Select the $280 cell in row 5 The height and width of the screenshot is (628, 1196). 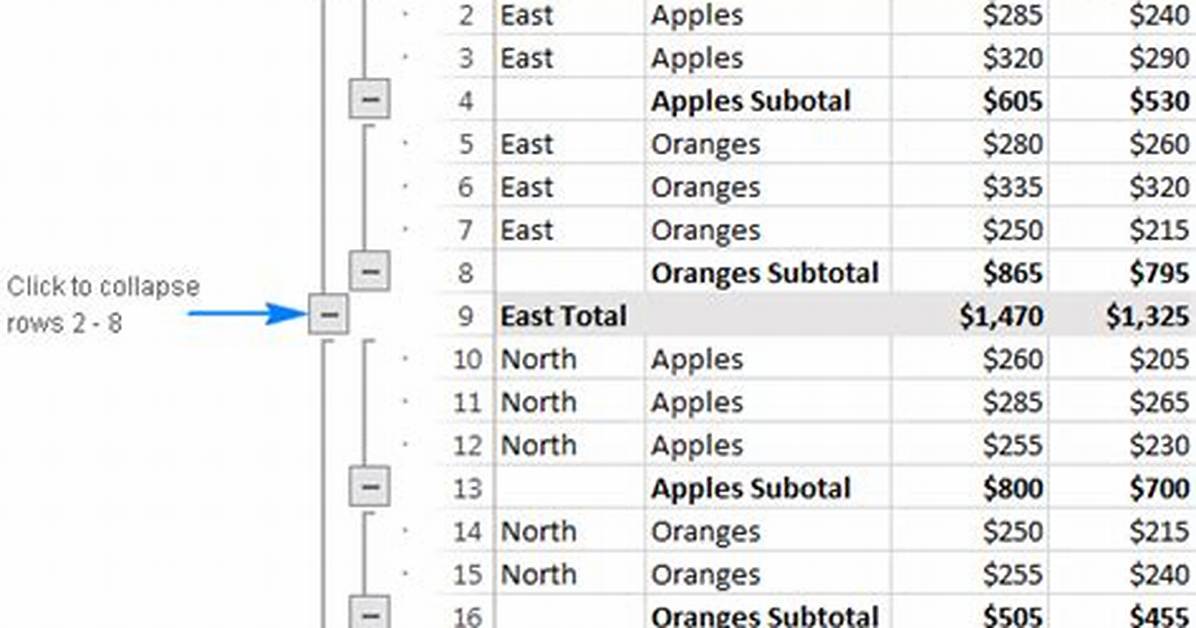(969, 144)
